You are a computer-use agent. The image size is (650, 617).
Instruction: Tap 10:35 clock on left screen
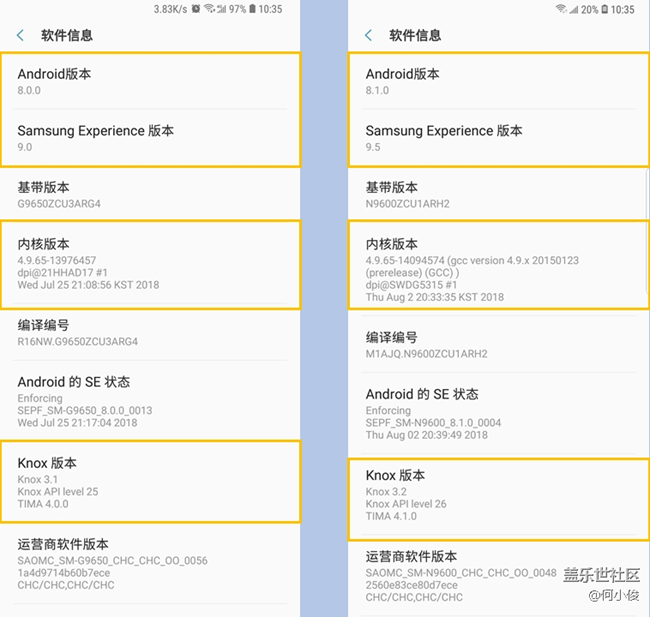(x=270, y=9)
